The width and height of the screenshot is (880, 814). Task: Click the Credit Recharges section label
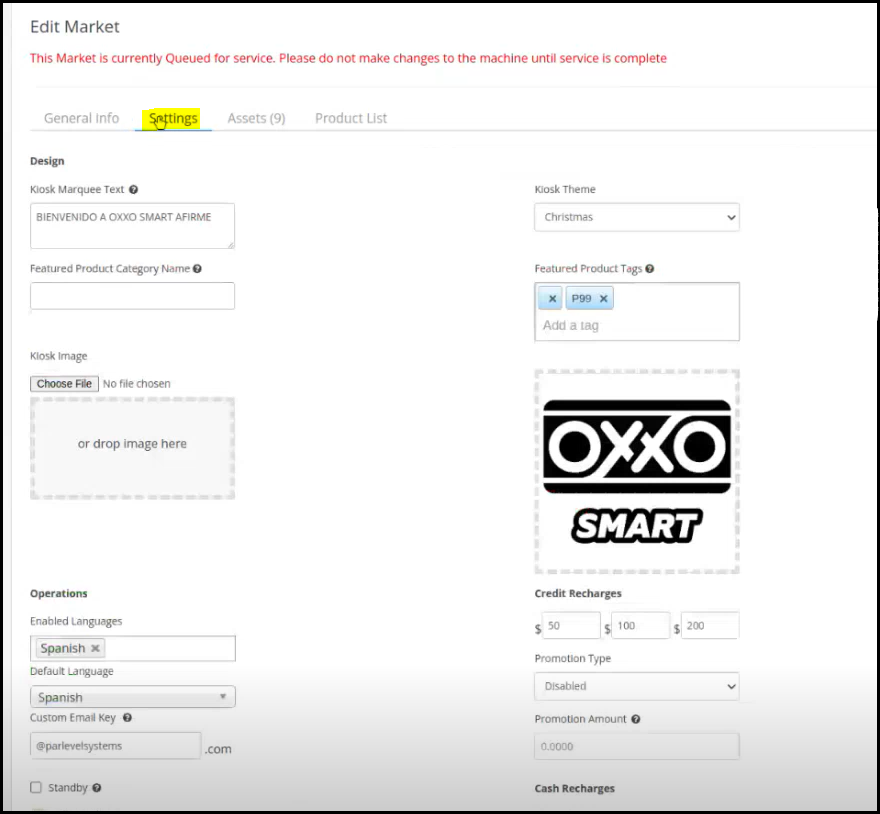pos(578,593)
